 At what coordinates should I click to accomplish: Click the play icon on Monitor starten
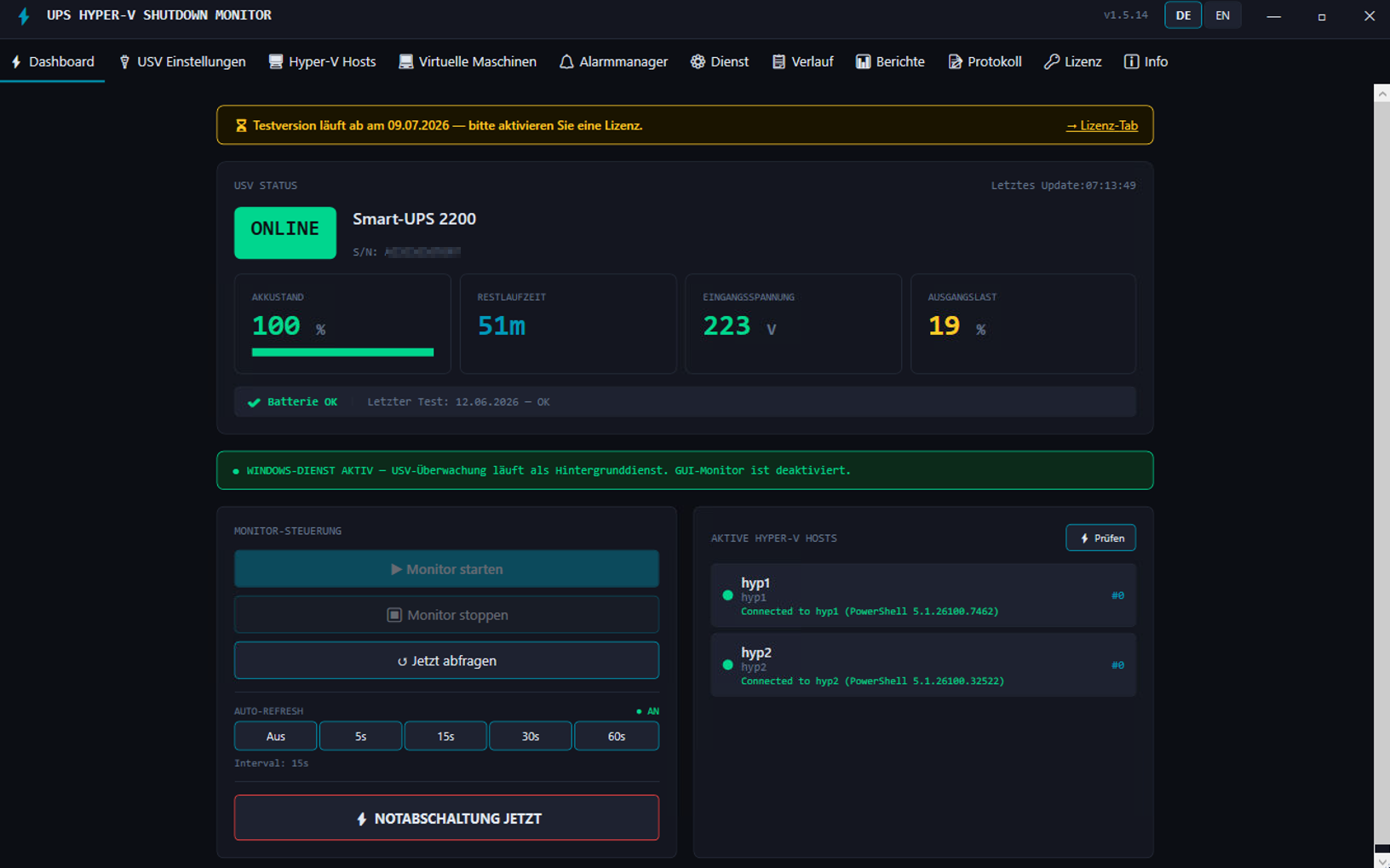[396, 569]
